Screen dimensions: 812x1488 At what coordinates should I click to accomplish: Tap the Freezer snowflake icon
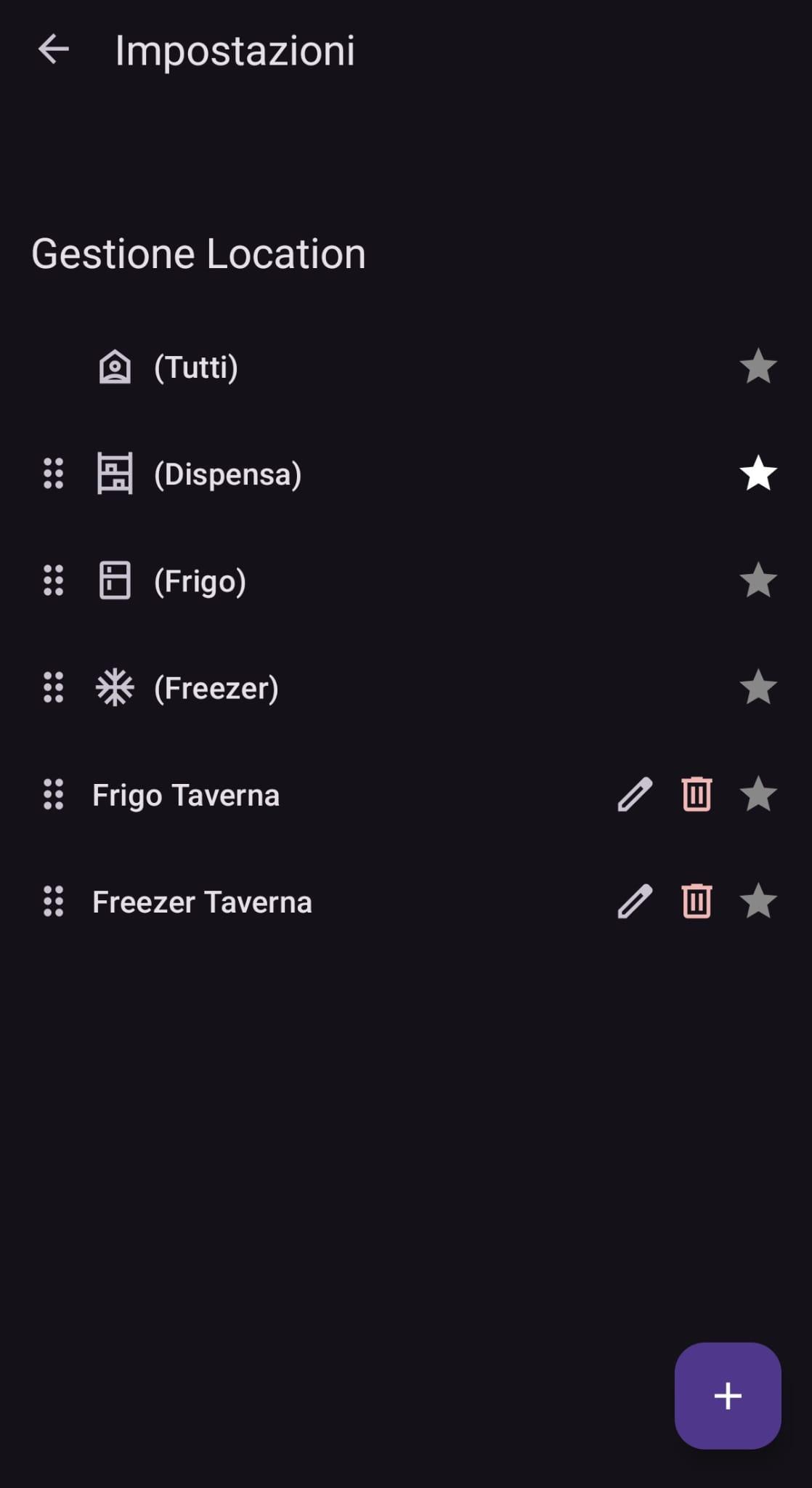pyautogui.click(x=115, y=687)
